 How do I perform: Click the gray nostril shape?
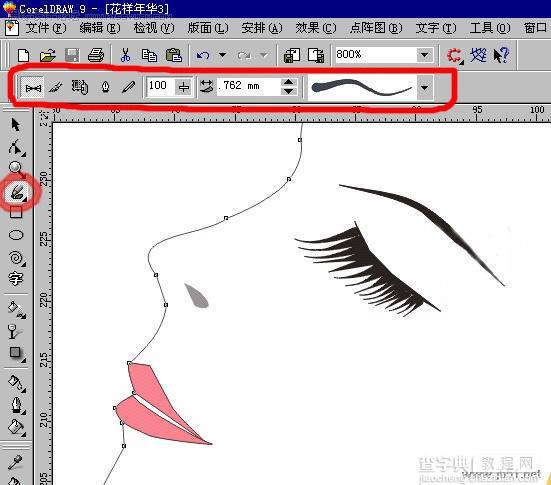coord(197,297)
